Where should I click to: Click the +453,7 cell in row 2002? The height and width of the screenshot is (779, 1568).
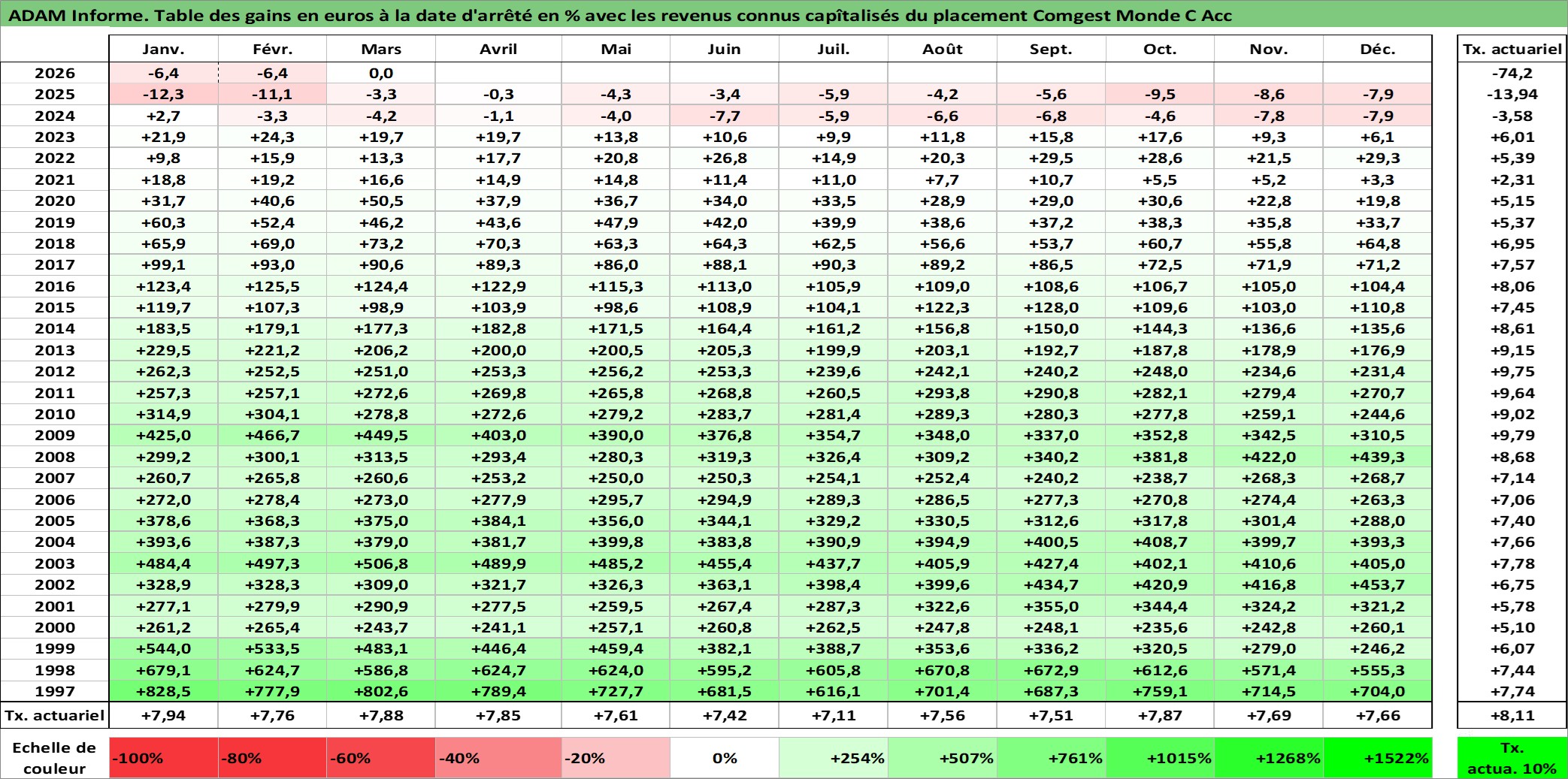[x=1378, y=584]
